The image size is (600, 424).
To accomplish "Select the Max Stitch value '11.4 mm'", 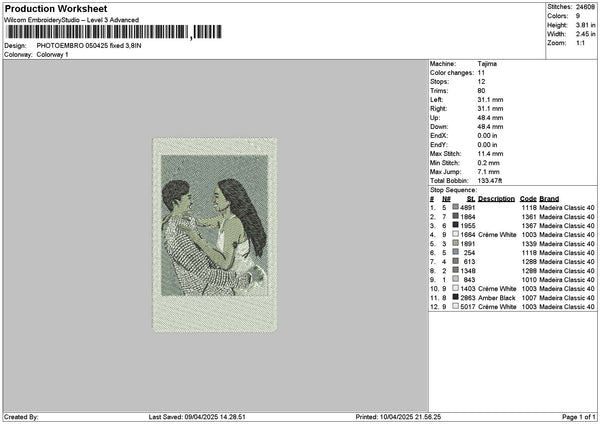I will 490,154.
